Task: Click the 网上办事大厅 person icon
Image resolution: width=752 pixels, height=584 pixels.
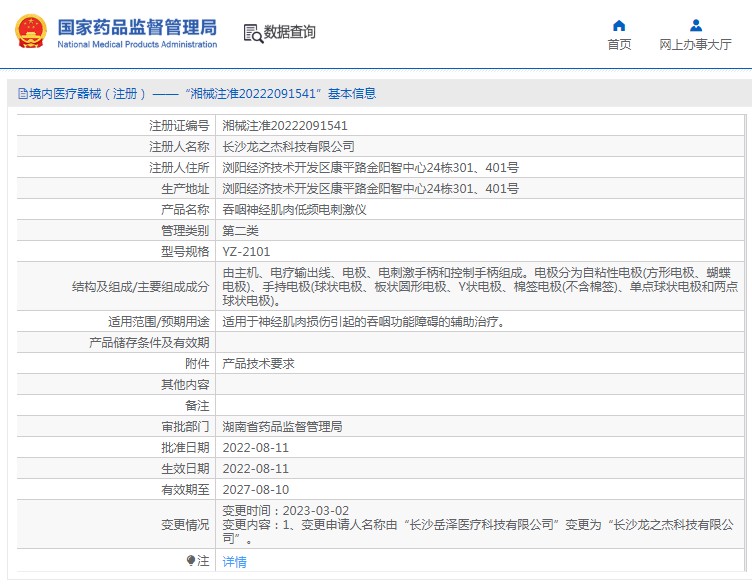Action: point(694,25)
